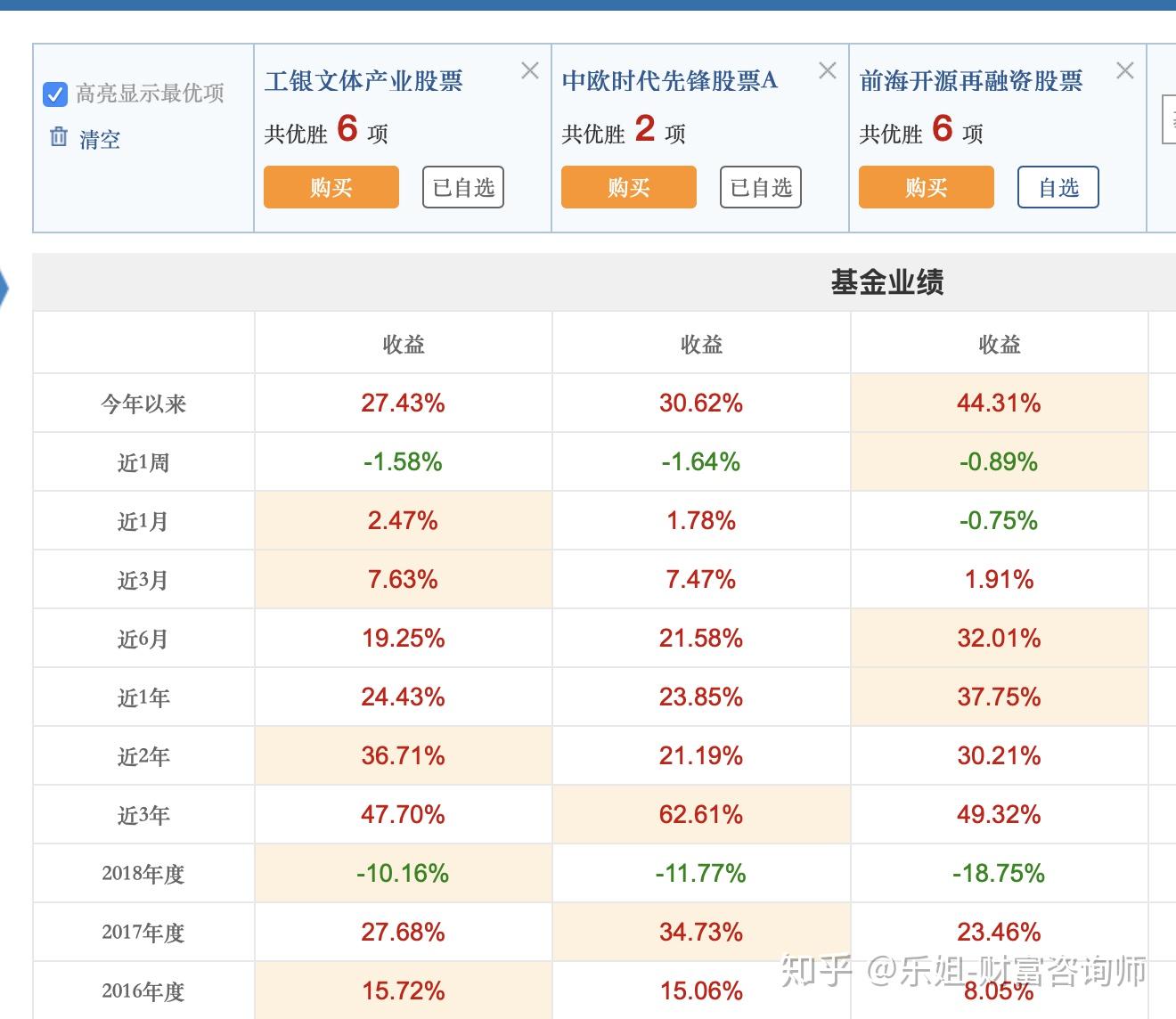The width and height of the screenshot is (1176, 1019).
Task: Click the 7.47% value in 近3月 row
Action: 701,579
